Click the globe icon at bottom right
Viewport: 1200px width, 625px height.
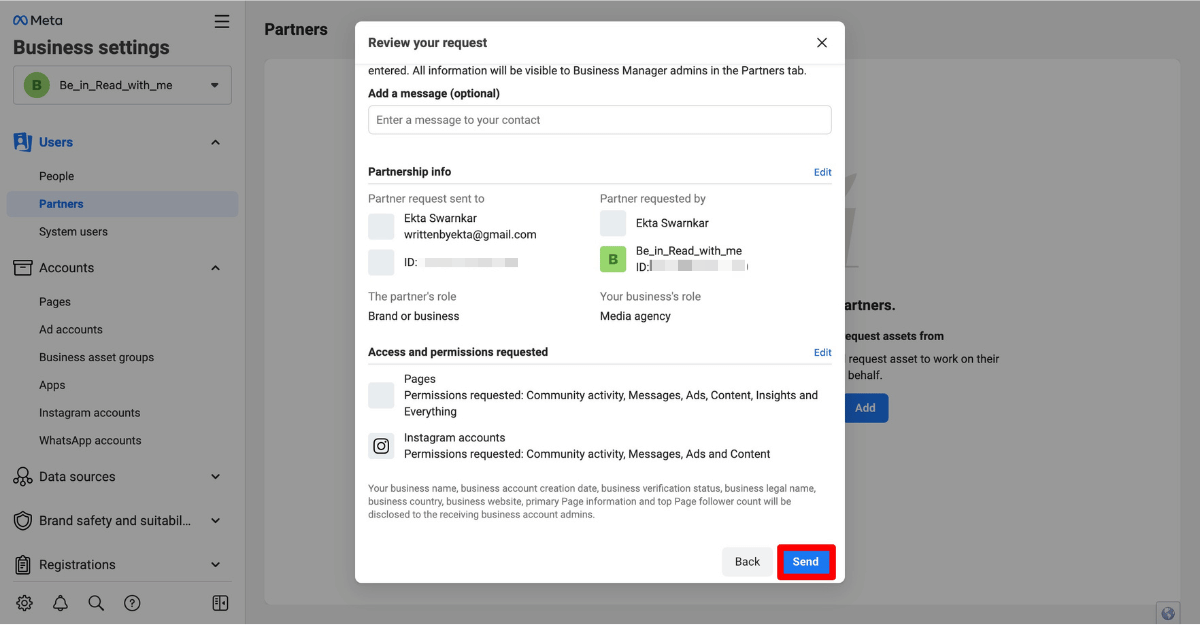tap(1167, 611)
